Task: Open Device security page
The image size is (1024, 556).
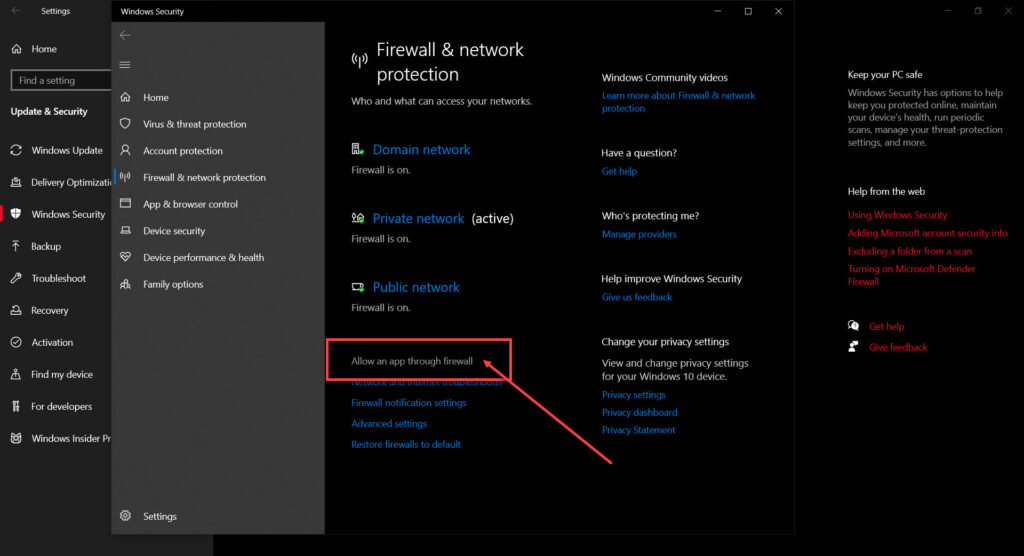Action: coord(174,231)
